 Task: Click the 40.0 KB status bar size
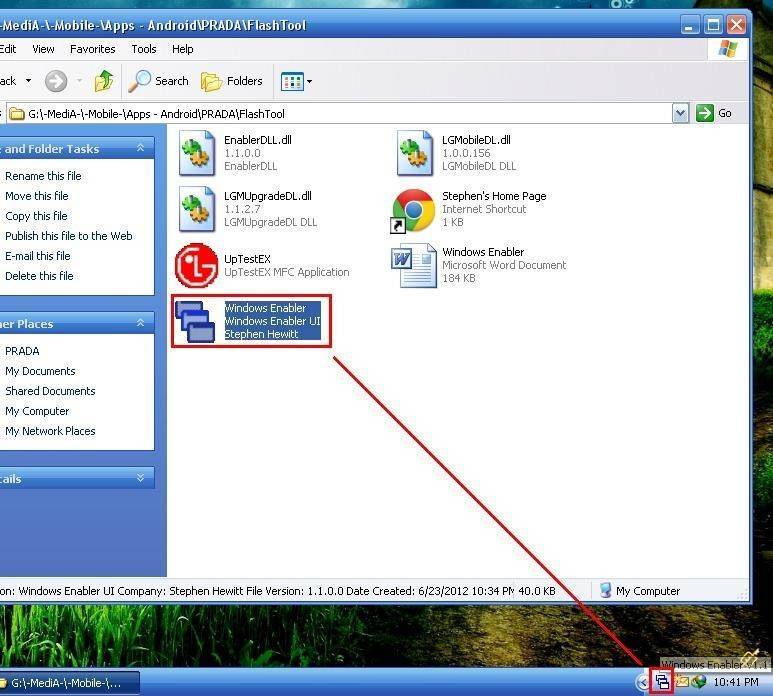[536, 591]
